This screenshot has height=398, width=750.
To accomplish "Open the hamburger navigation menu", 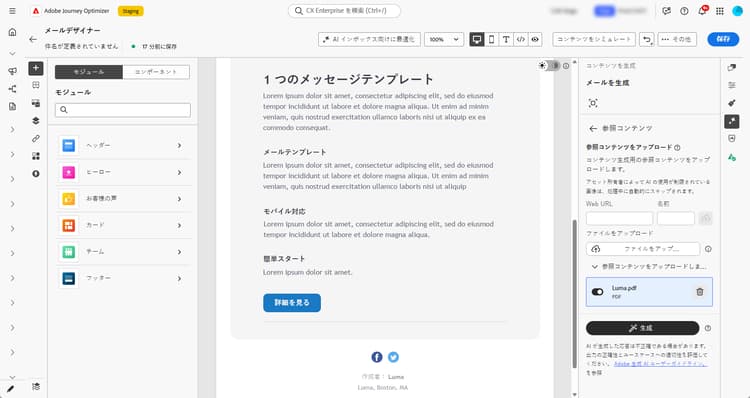I will coord(12,11).
